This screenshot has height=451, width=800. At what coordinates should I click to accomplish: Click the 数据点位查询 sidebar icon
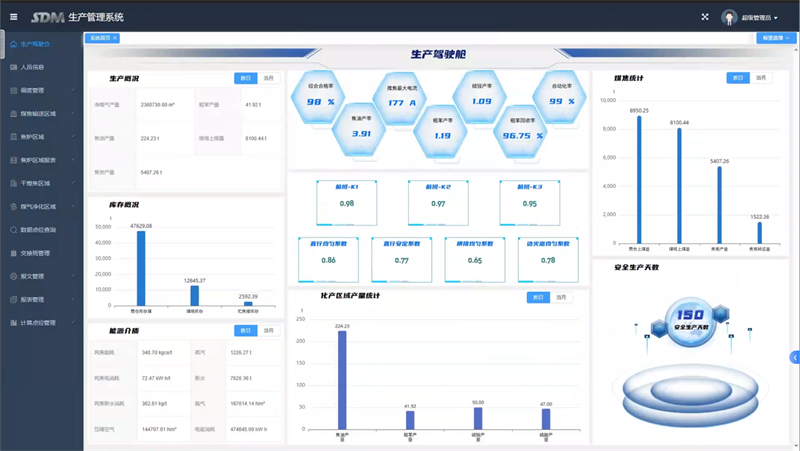(x=13, y=229)
